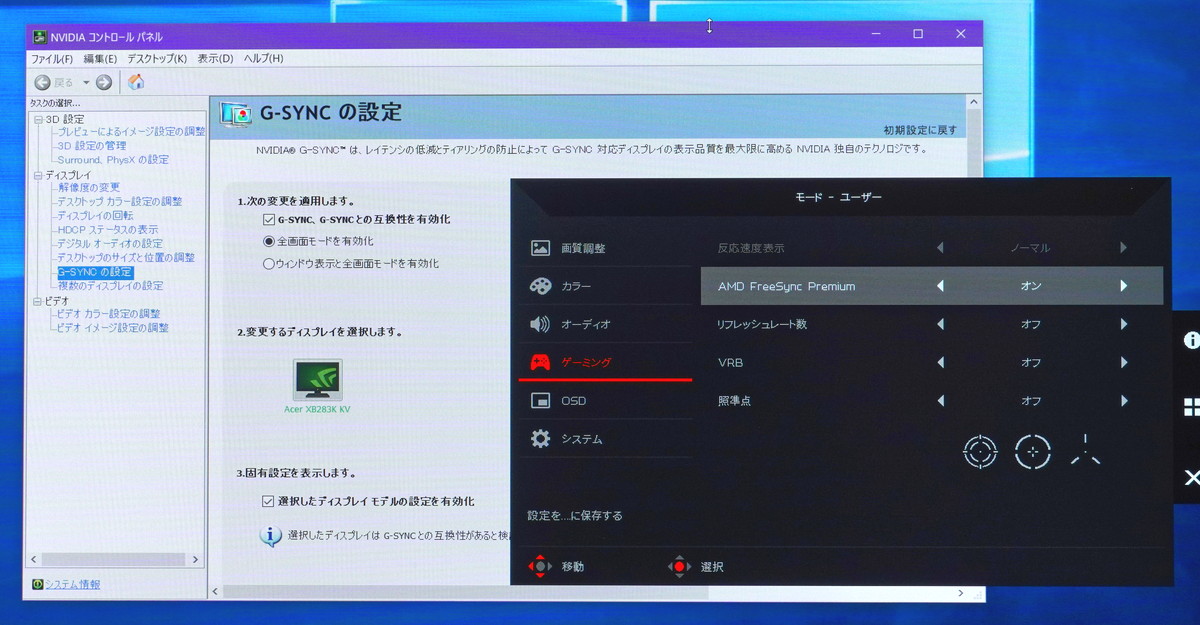Click left arrow for 照準点
The image size is (1200, 625).
[940, 401]
